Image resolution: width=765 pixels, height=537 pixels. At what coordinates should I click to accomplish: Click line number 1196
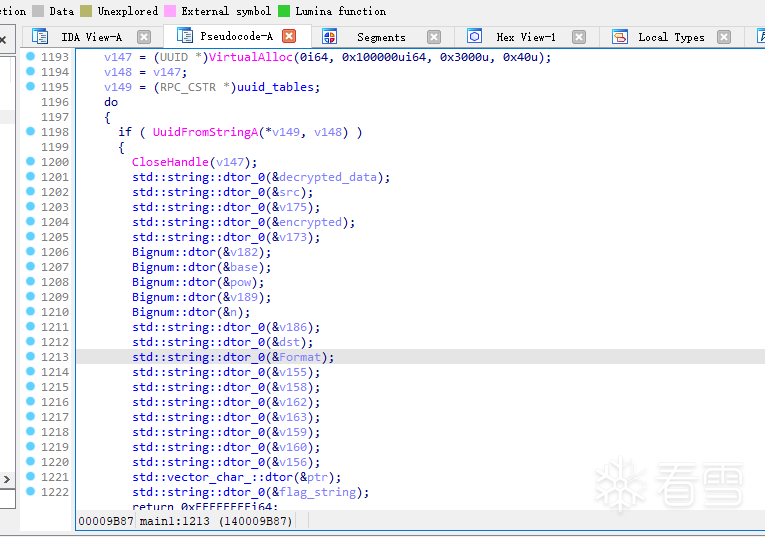[x=55, y=102]
